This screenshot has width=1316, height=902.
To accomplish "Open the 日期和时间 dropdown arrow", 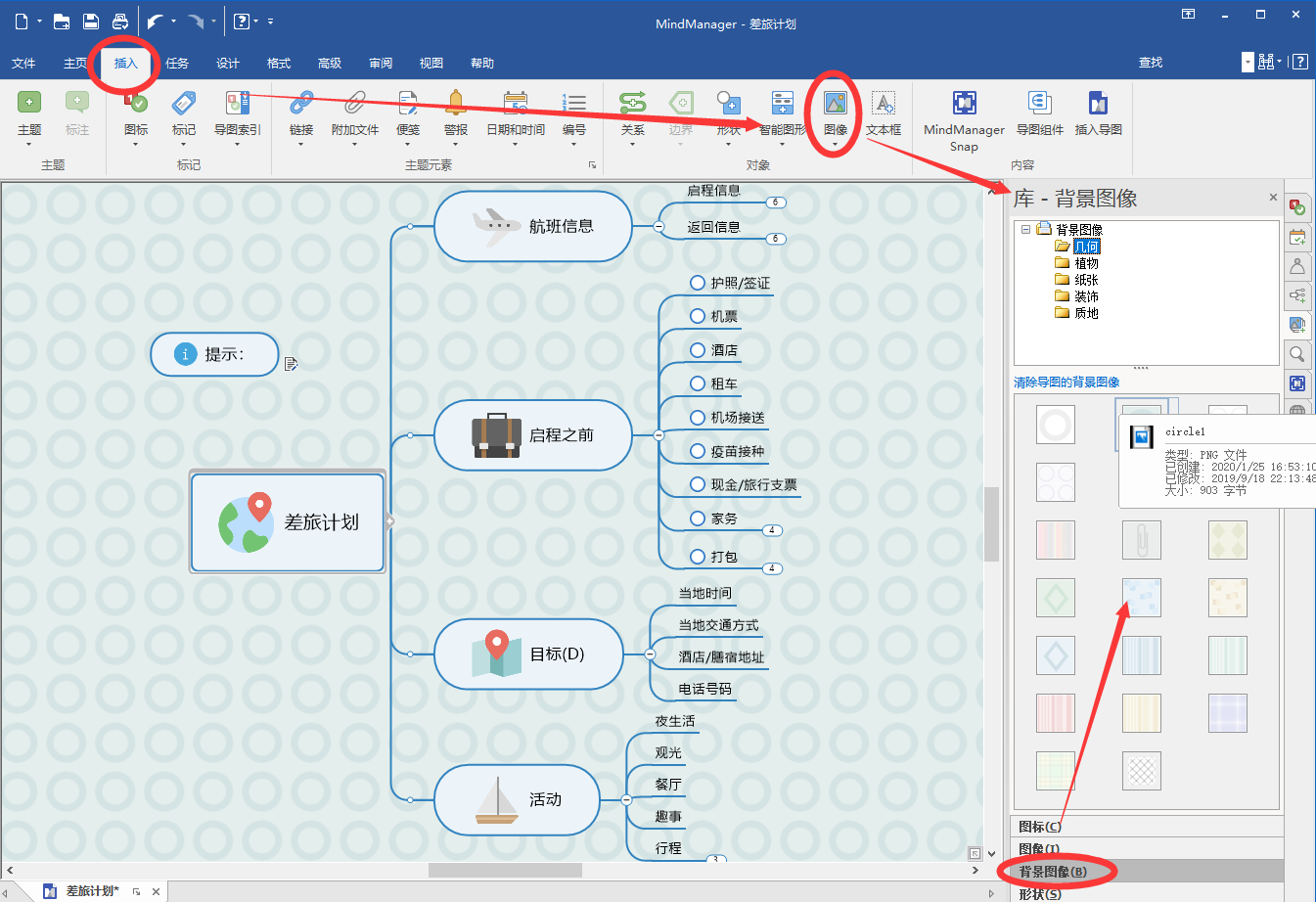I will pyautogui.click(x=516, y=145).
